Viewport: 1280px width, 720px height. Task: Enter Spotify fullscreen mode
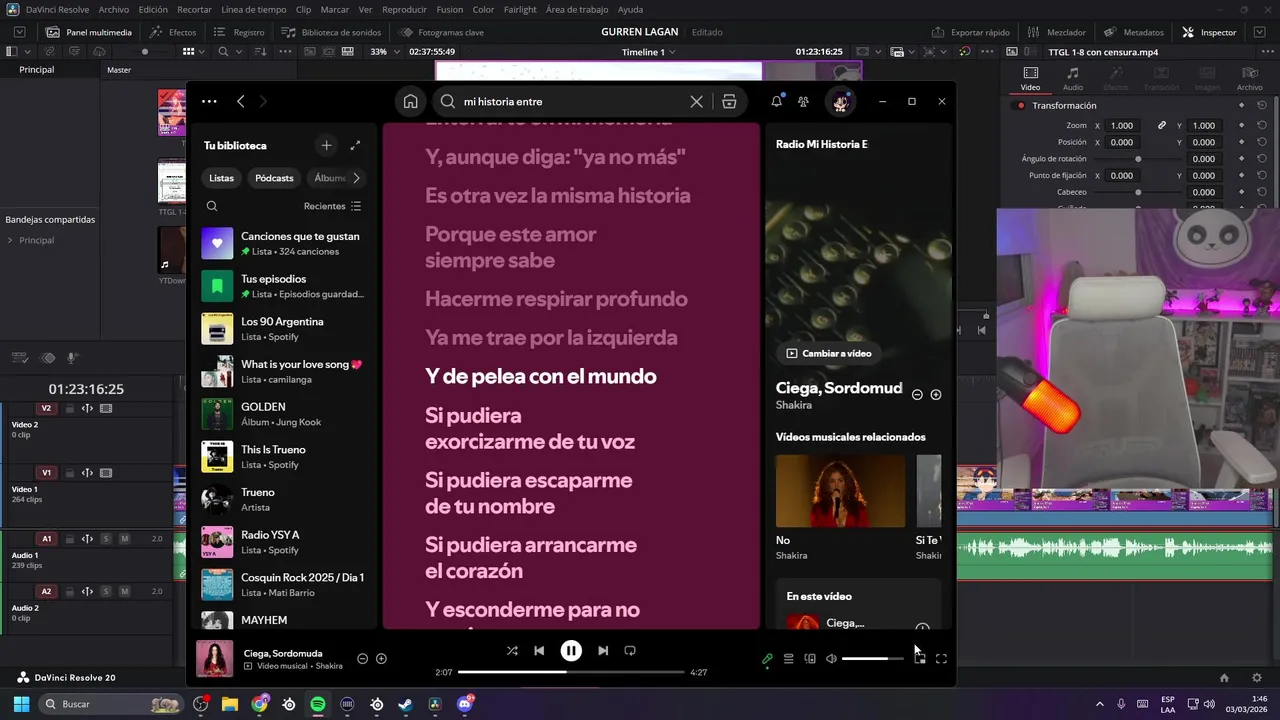(x=941, y=659)
